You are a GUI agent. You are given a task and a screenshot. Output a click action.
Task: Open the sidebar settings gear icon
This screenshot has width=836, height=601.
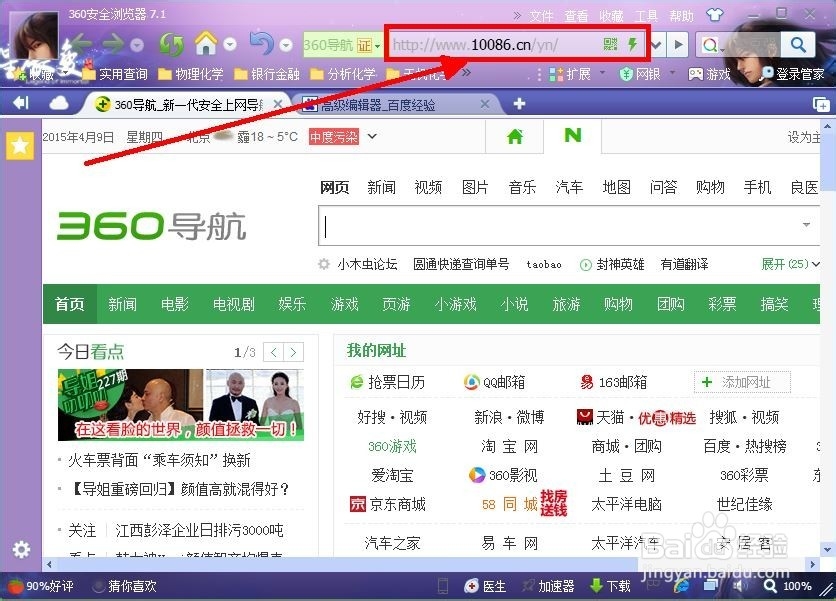tap(21, 549)
